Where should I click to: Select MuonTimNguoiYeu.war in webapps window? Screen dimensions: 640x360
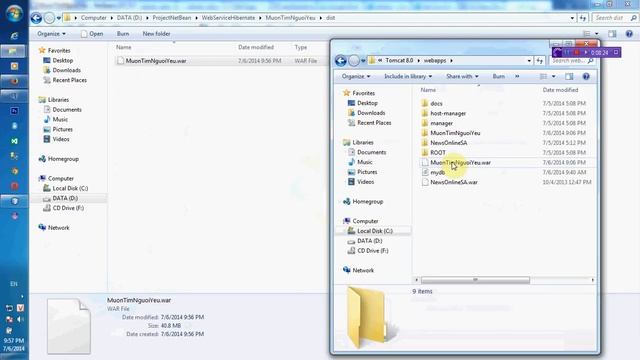pos(460,162)
